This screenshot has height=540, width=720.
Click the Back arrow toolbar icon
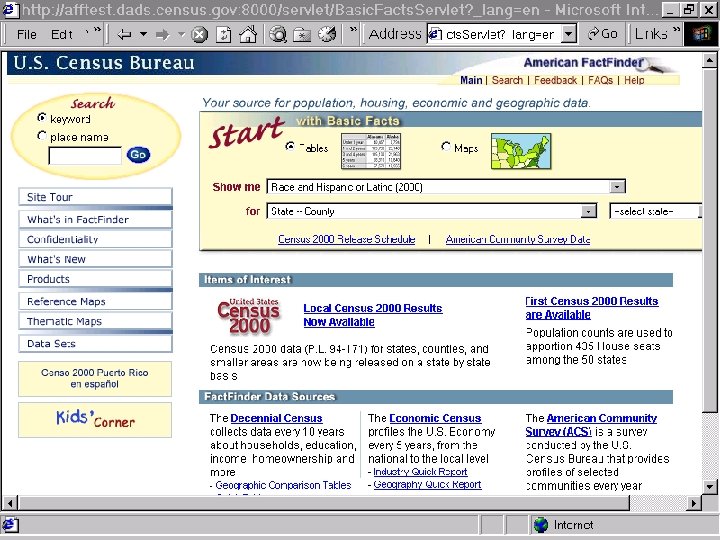[x=124, y=34]
